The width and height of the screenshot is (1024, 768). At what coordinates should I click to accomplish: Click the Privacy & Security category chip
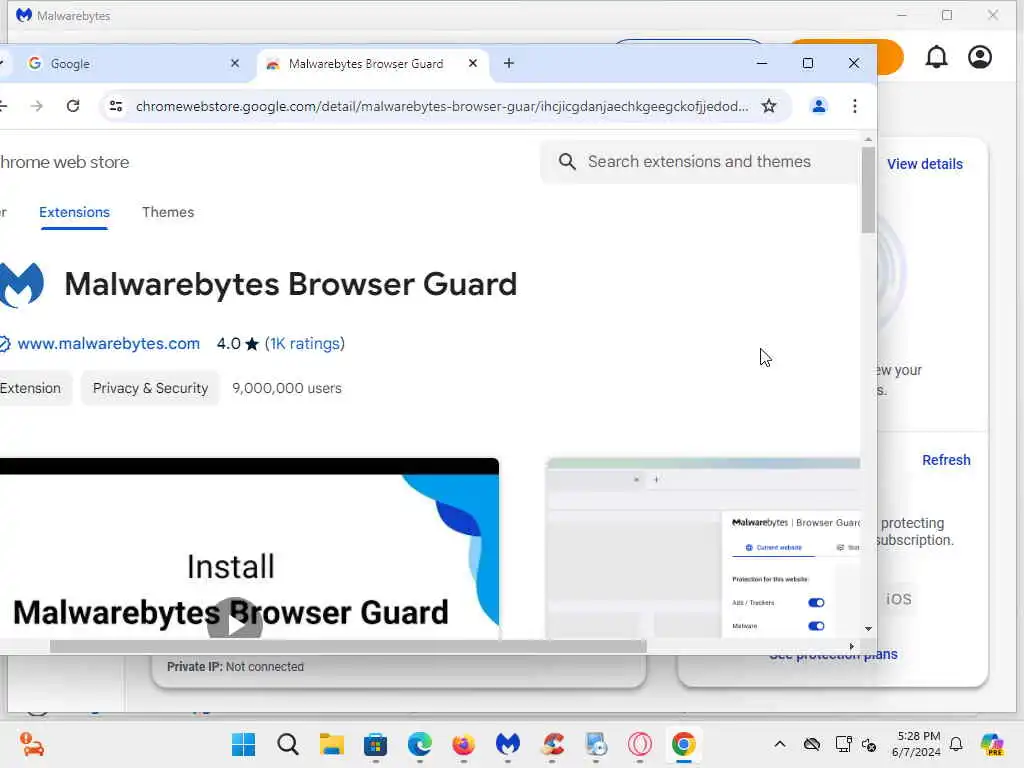150,388
